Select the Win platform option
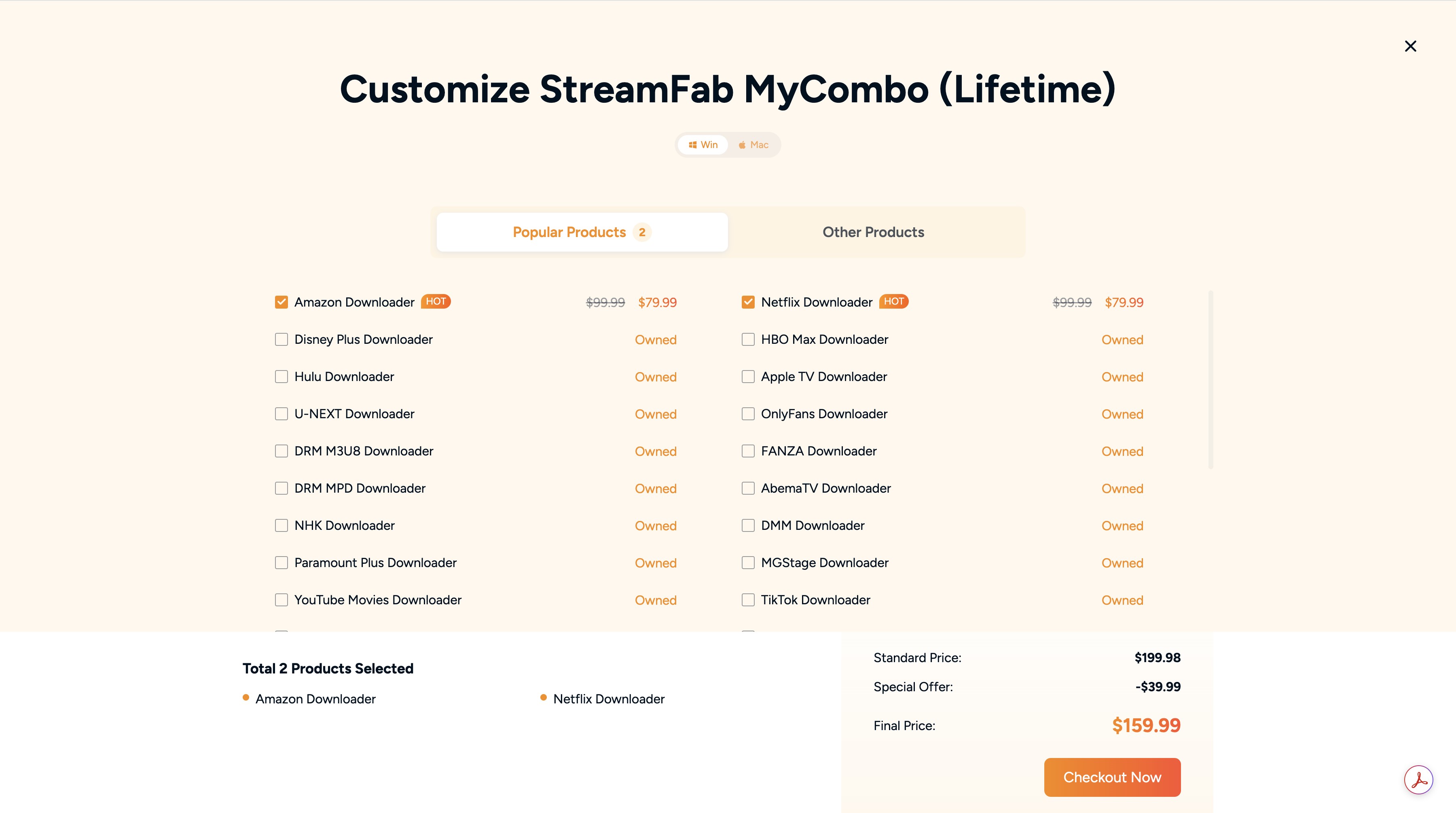 tap(703, 145)
